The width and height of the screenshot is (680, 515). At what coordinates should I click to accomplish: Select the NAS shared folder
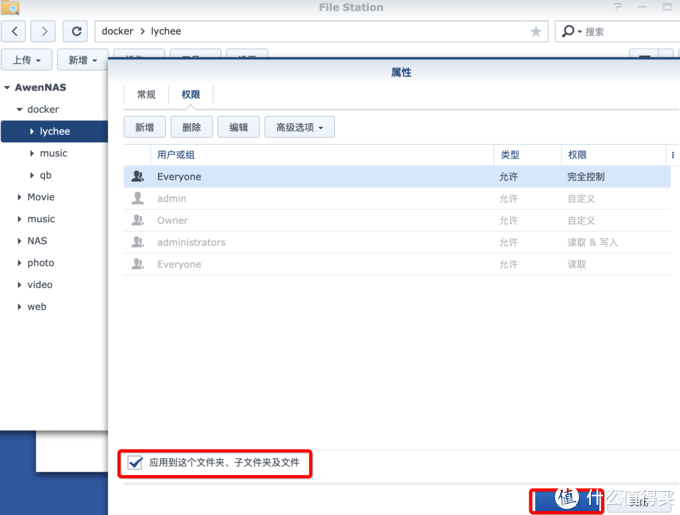coord(37,241)
